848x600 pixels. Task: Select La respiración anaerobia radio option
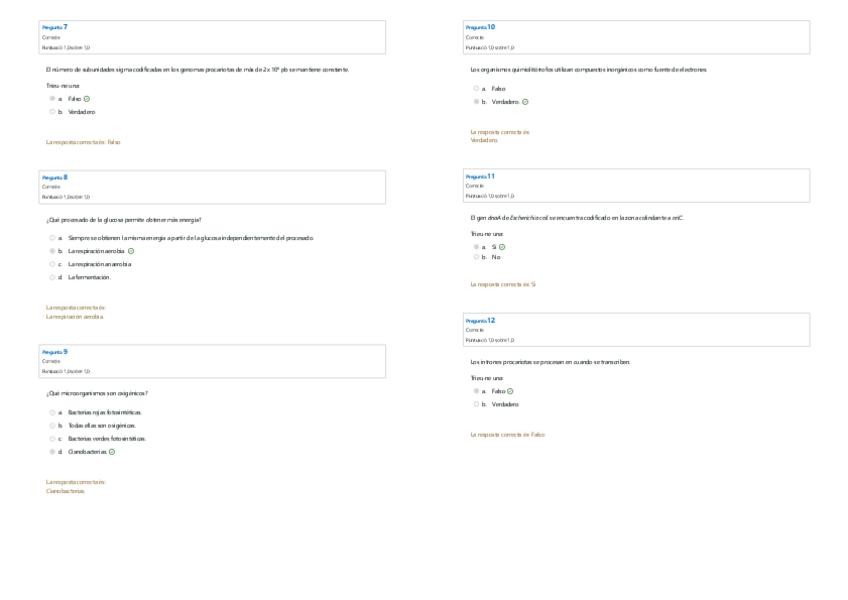point(52,264)
